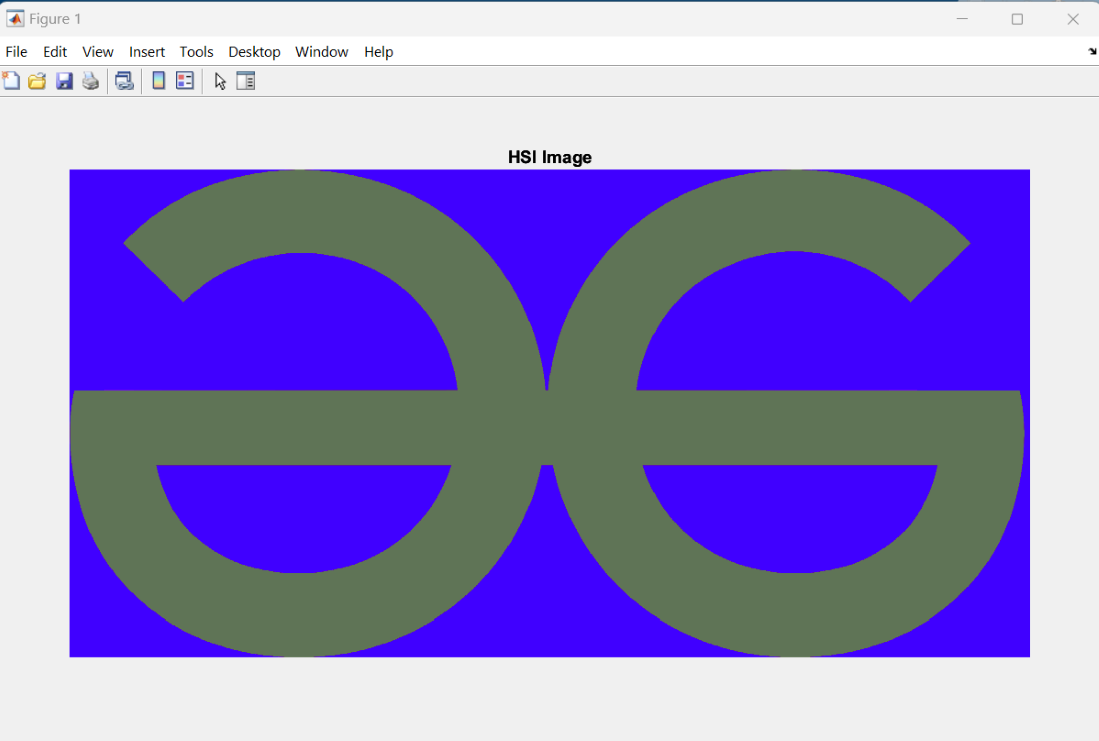Click the MATLAB logo in title bar
The height and width of the screenshot is (741, 1099).
[15, 19]
